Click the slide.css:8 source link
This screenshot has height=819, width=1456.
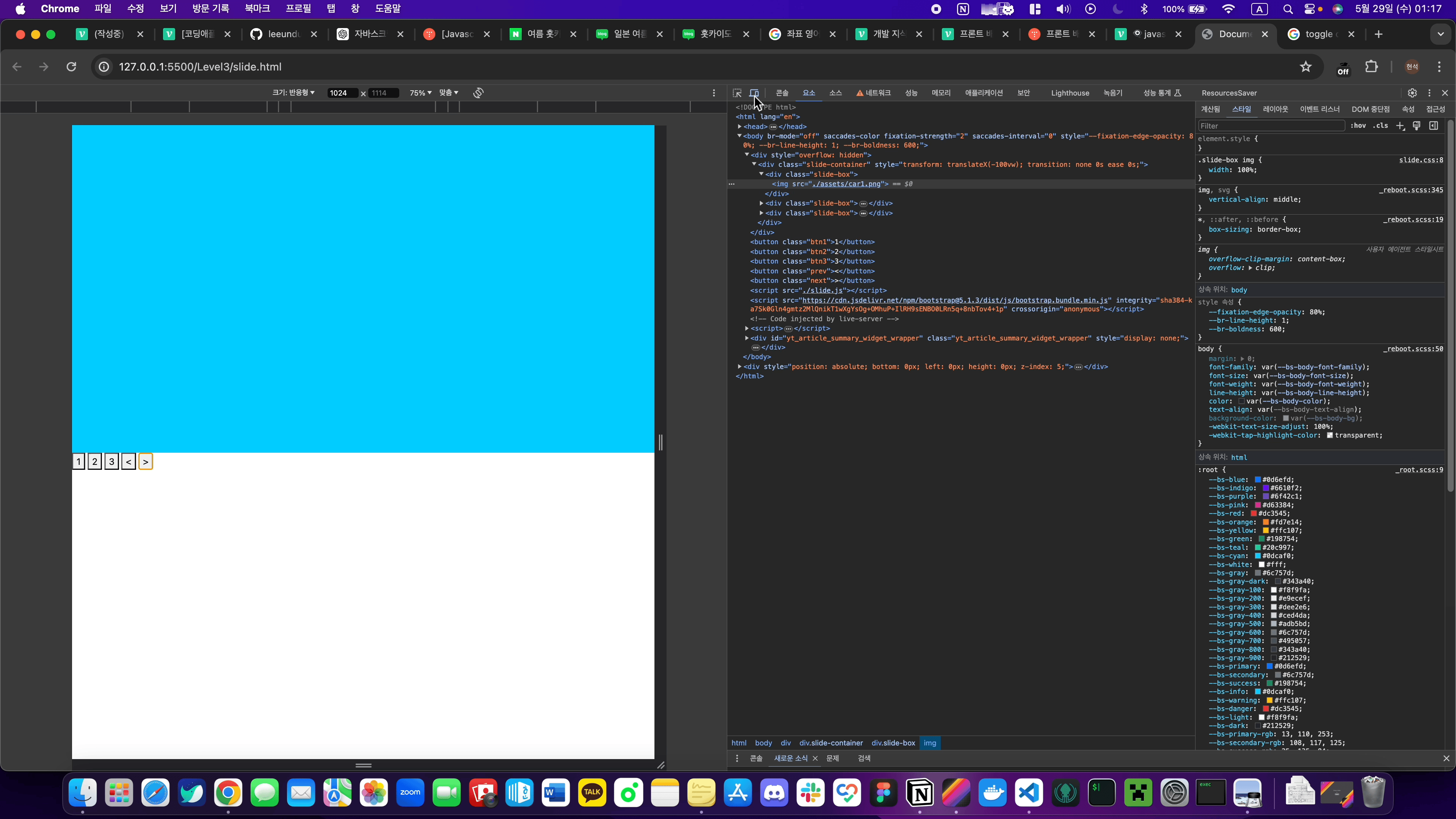[1420, 160]
